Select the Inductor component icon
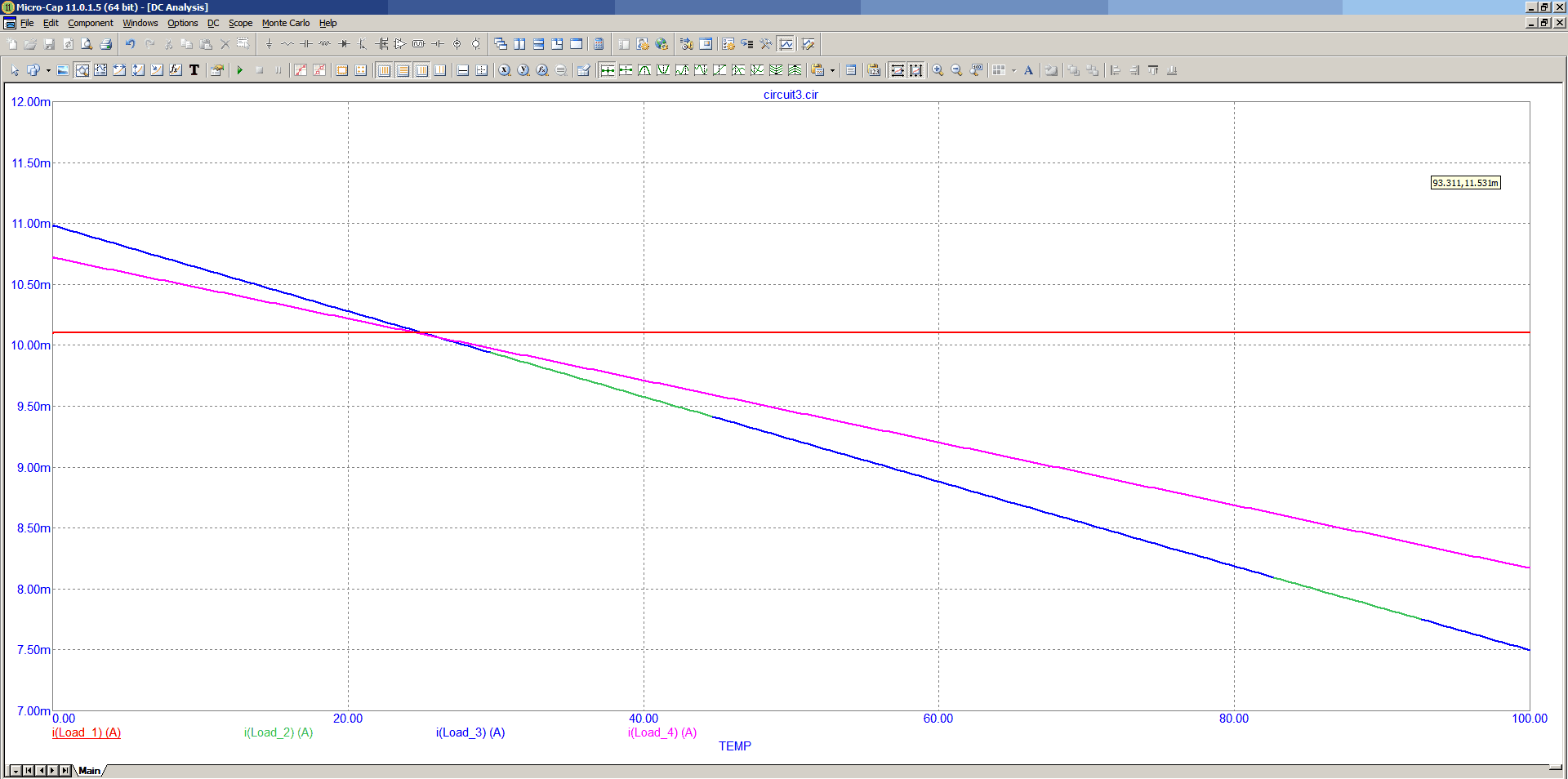Screen dimensions: 1568x779 point(325,44)
